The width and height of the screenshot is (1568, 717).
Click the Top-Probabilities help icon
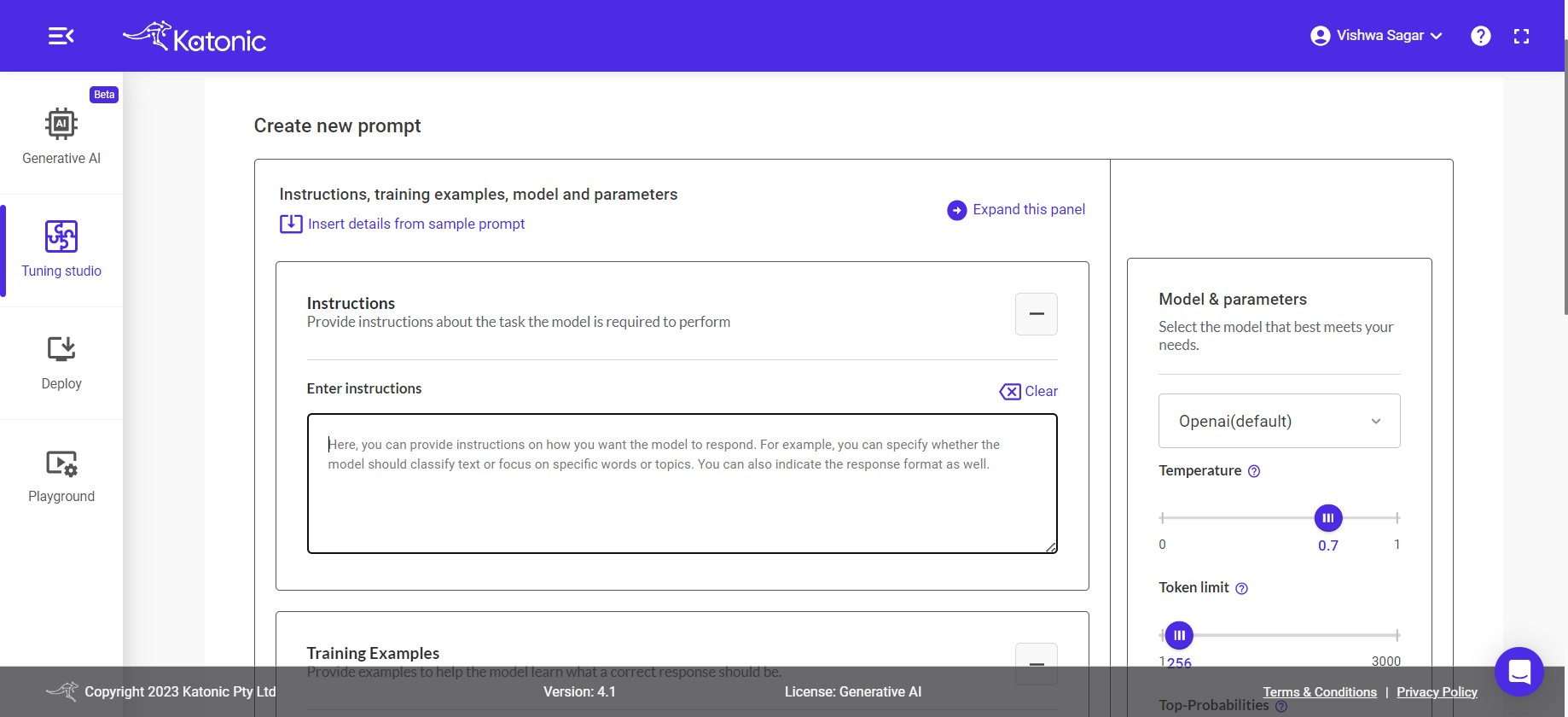[1281, 707]
